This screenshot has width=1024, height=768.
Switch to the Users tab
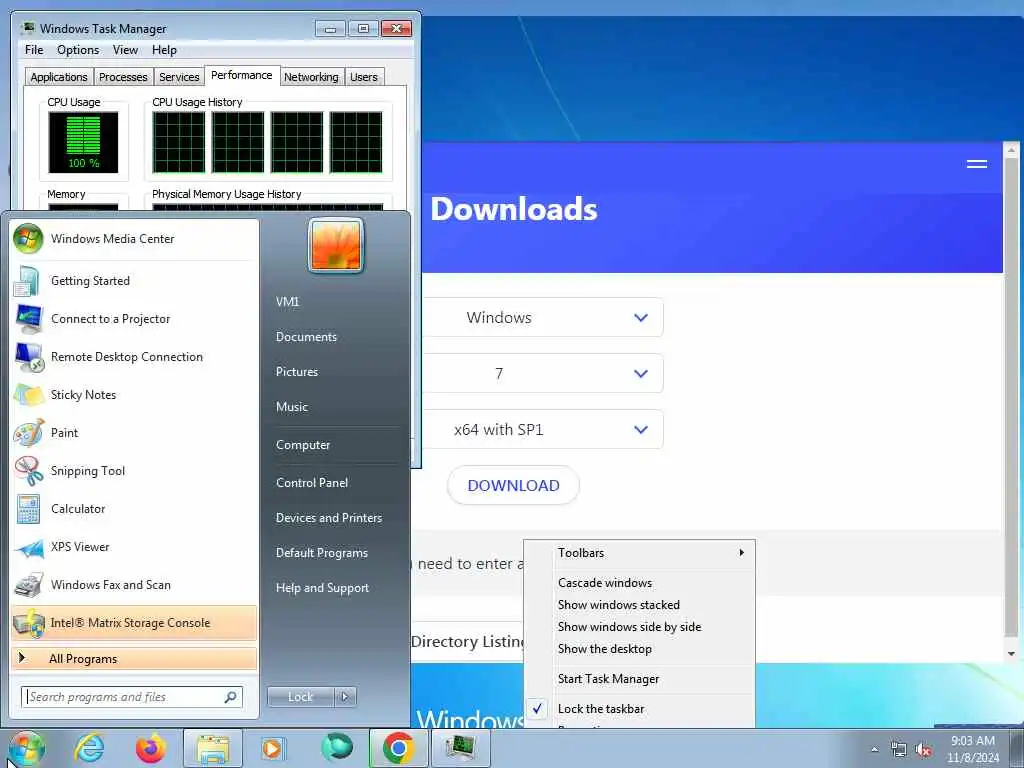[x=364, y=77]
